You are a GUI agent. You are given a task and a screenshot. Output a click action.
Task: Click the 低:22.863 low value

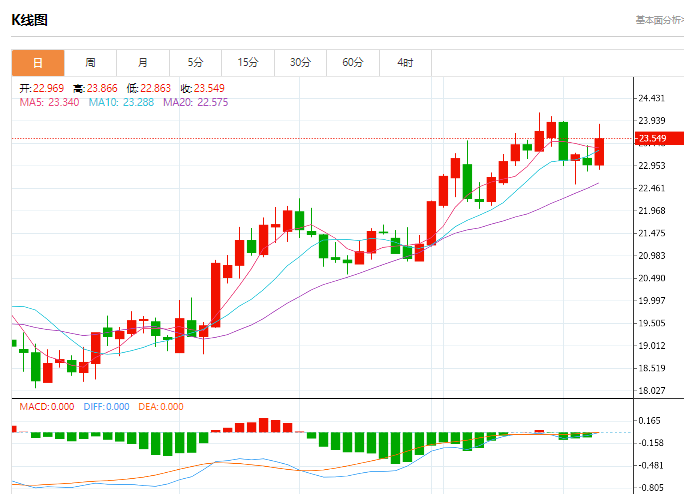point(149,88)
